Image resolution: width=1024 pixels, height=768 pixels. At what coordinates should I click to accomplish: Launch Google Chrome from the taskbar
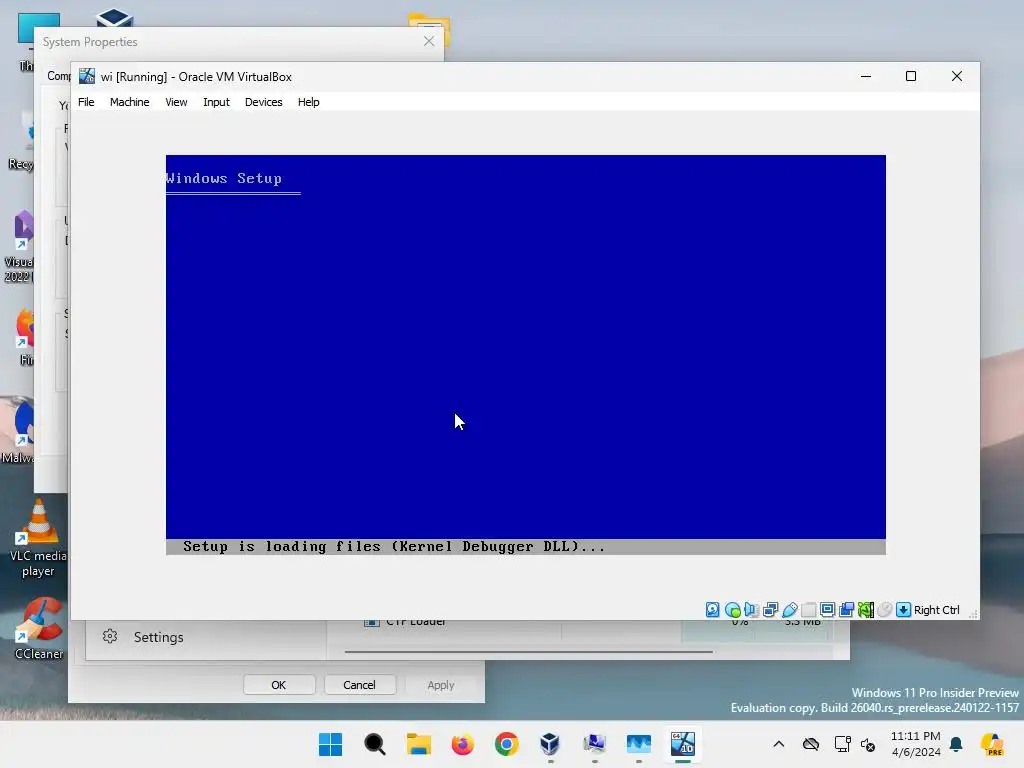[x=507, y=744]
